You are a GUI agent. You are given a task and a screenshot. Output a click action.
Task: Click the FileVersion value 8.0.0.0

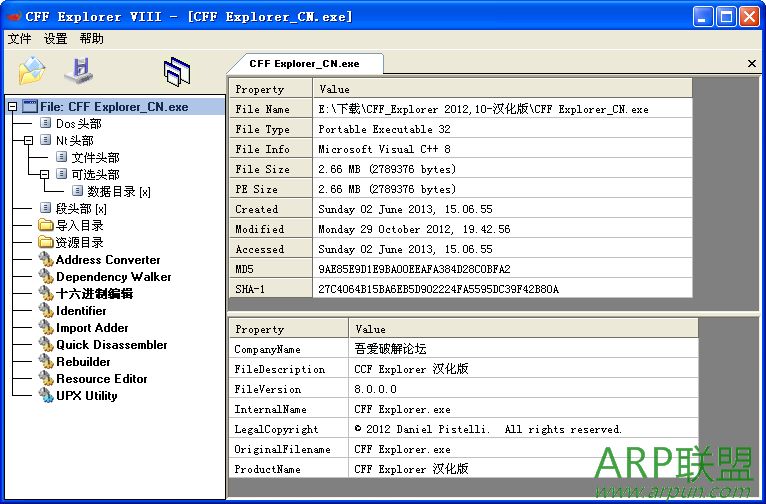[375, 389]
